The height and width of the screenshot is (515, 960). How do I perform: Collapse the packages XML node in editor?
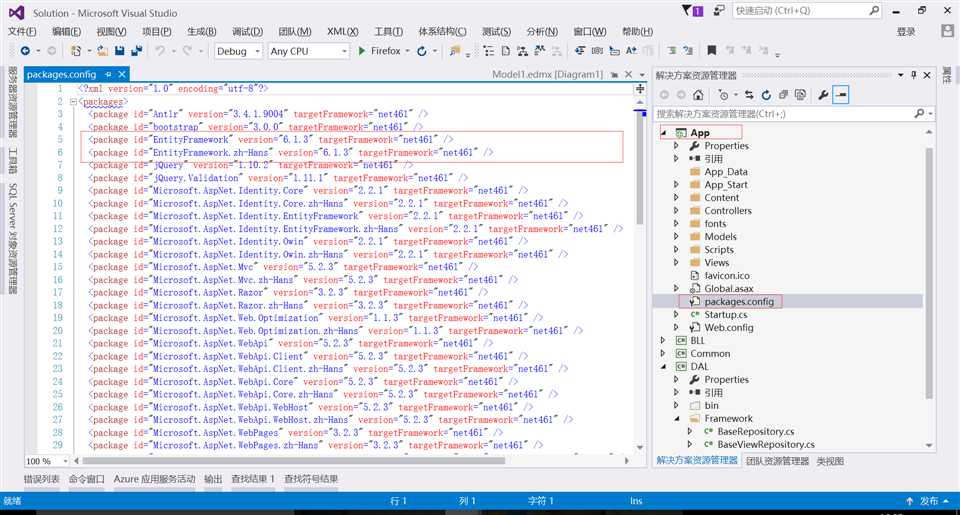73,102
